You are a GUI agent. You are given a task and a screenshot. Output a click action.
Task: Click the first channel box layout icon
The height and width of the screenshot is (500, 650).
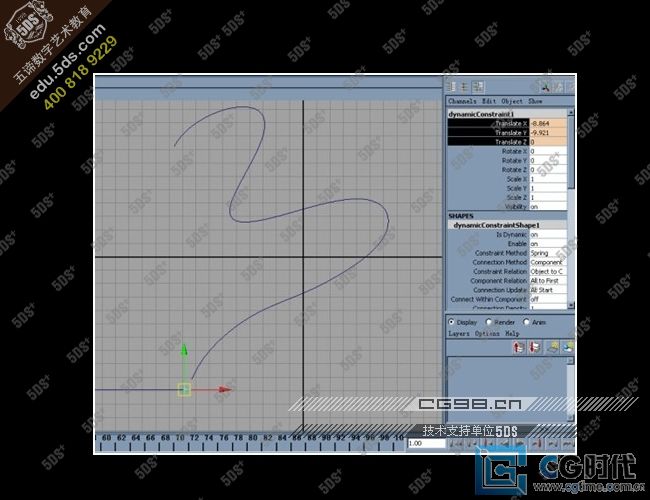pyautogui.click(x=451, y=87)
